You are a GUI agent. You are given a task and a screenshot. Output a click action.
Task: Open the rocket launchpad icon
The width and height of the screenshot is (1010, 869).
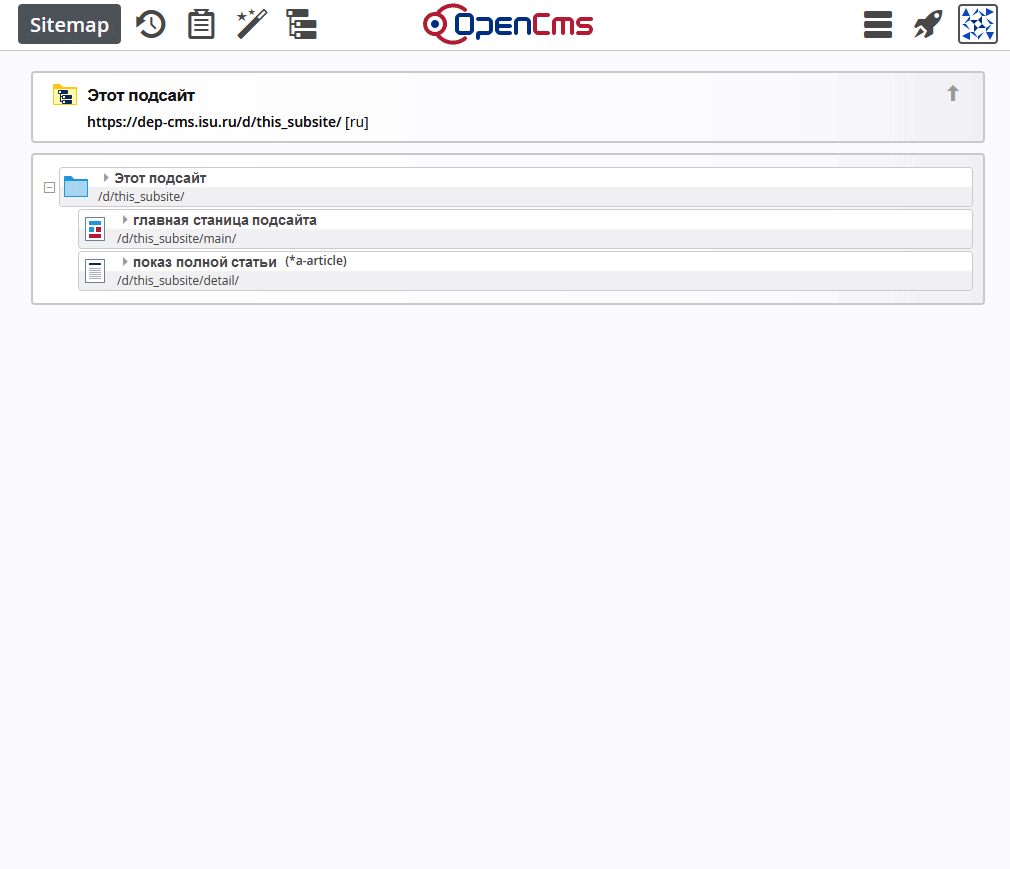click(927, 25)
